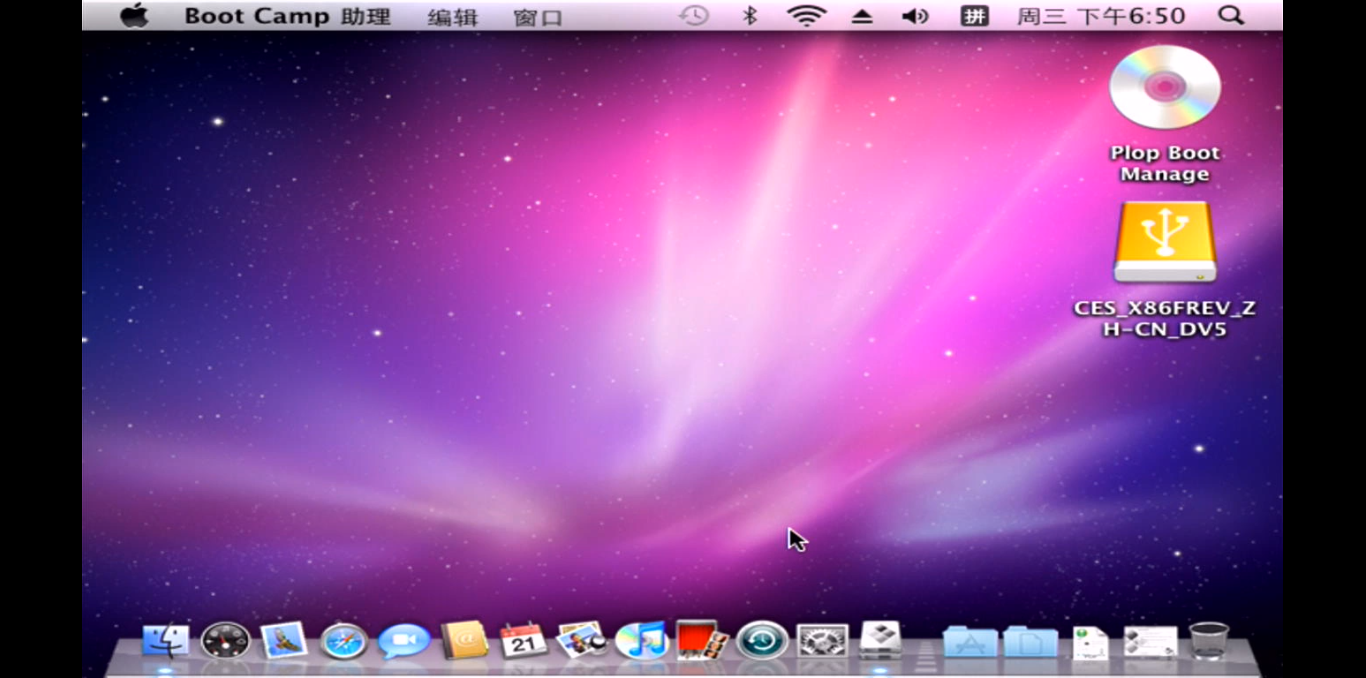Open the 窗口 menu
Image resolution: width=1366 pixels, height=678 pixels.
click(537, 17)
